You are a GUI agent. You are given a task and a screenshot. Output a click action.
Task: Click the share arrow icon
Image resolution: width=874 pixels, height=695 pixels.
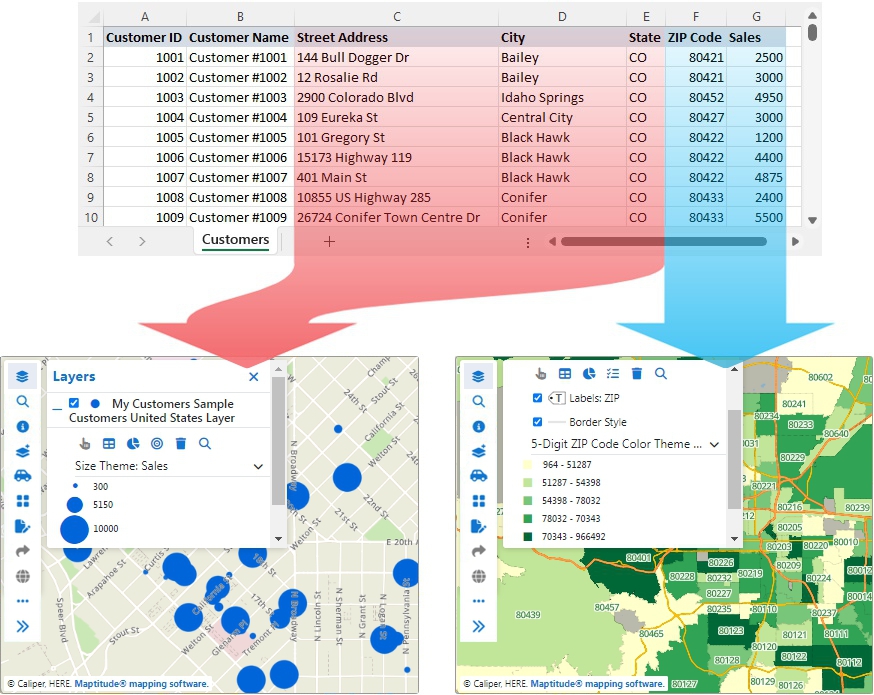pos(22,551)
